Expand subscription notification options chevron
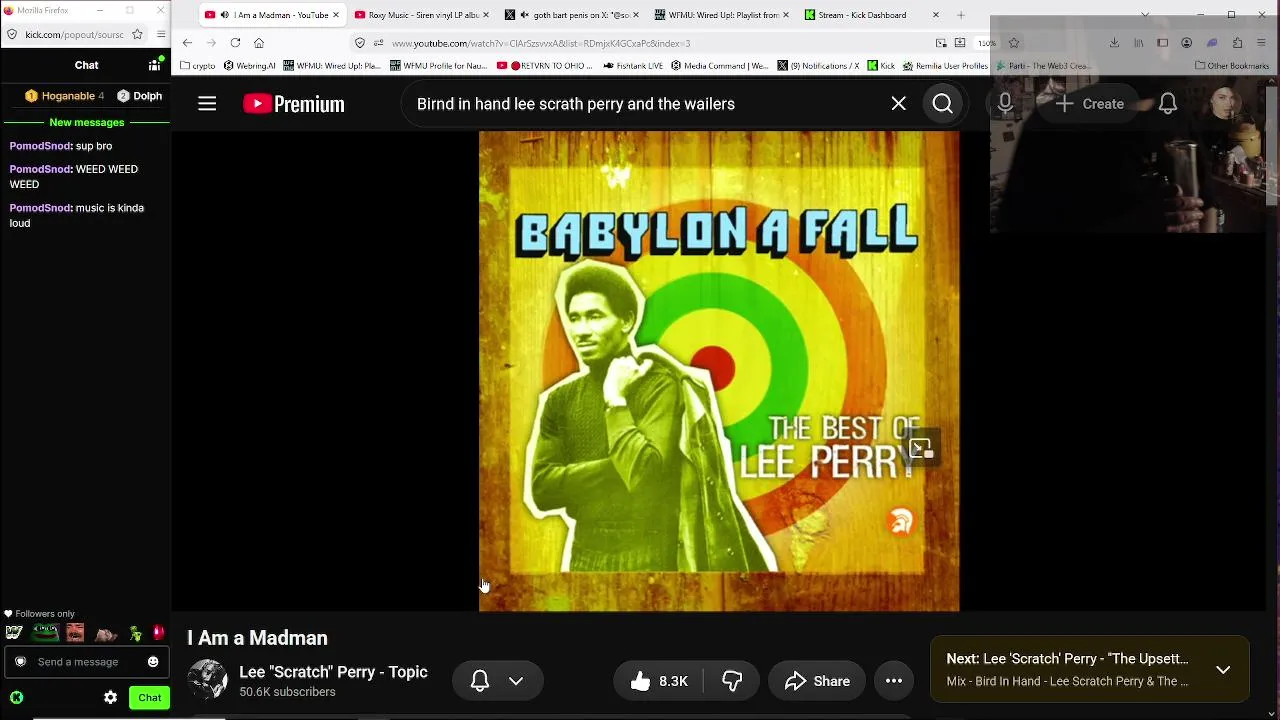 click(x=516, y=681)
